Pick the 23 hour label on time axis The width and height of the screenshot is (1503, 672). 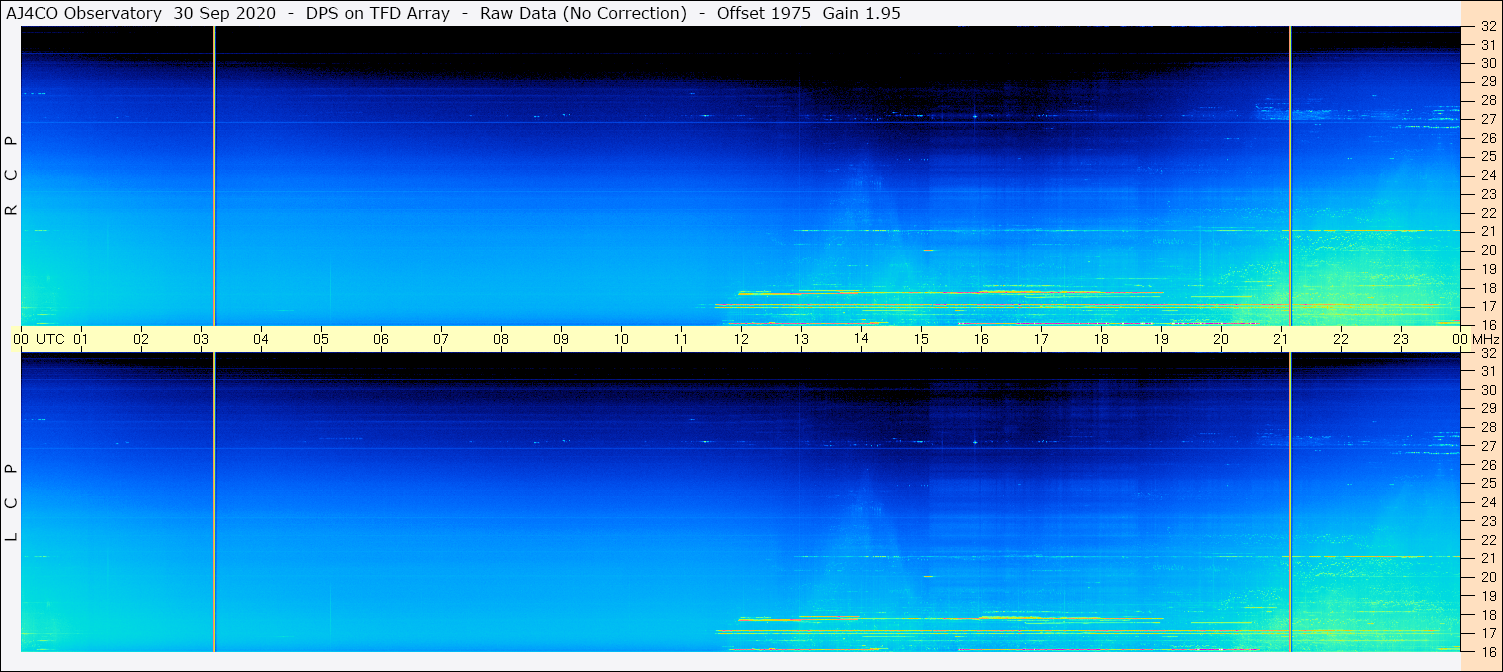pos(1401,339)
